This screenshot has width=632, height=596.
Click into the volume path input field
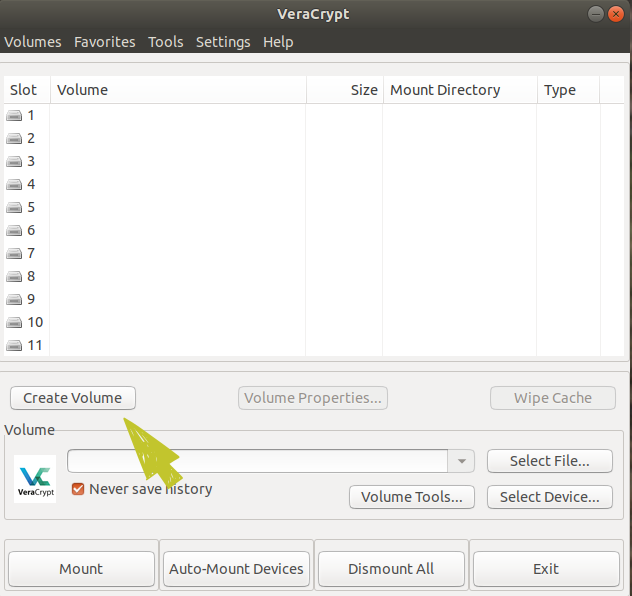[257, 461]
